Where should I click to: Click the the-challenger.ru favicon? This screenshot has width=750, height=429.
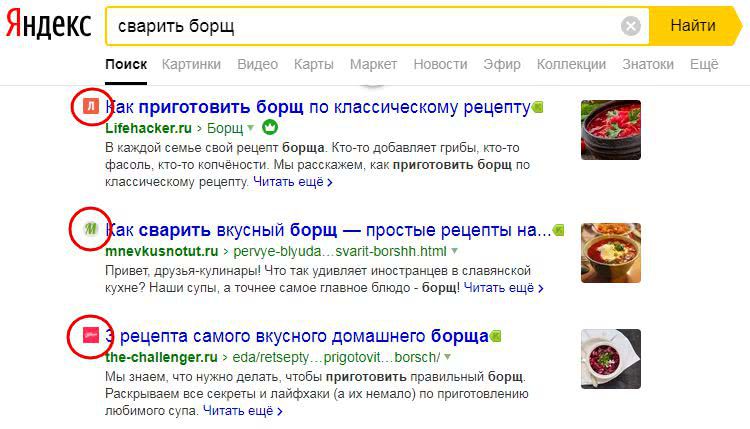[91, 335]
